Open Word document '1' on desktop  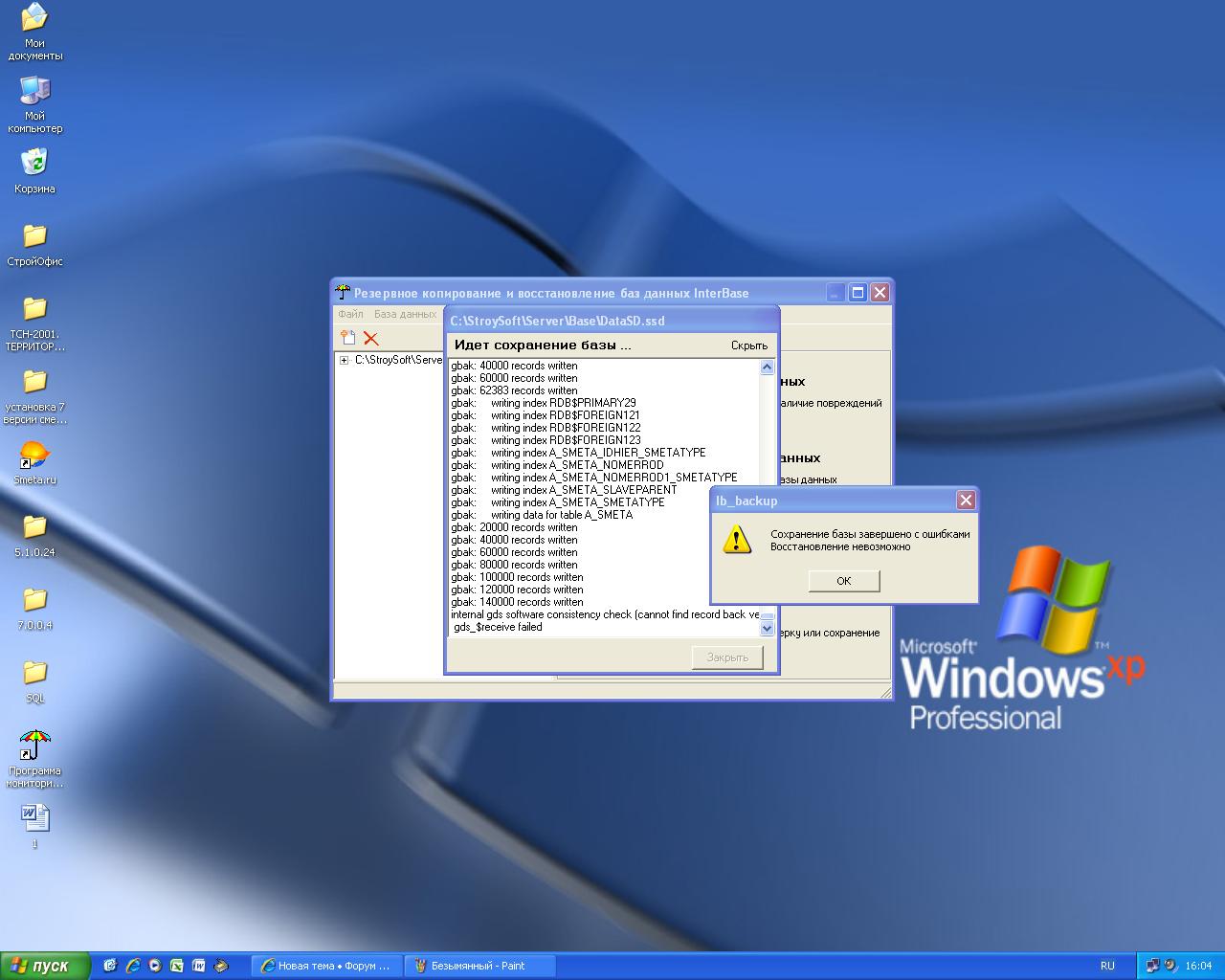tap(34, 827)
